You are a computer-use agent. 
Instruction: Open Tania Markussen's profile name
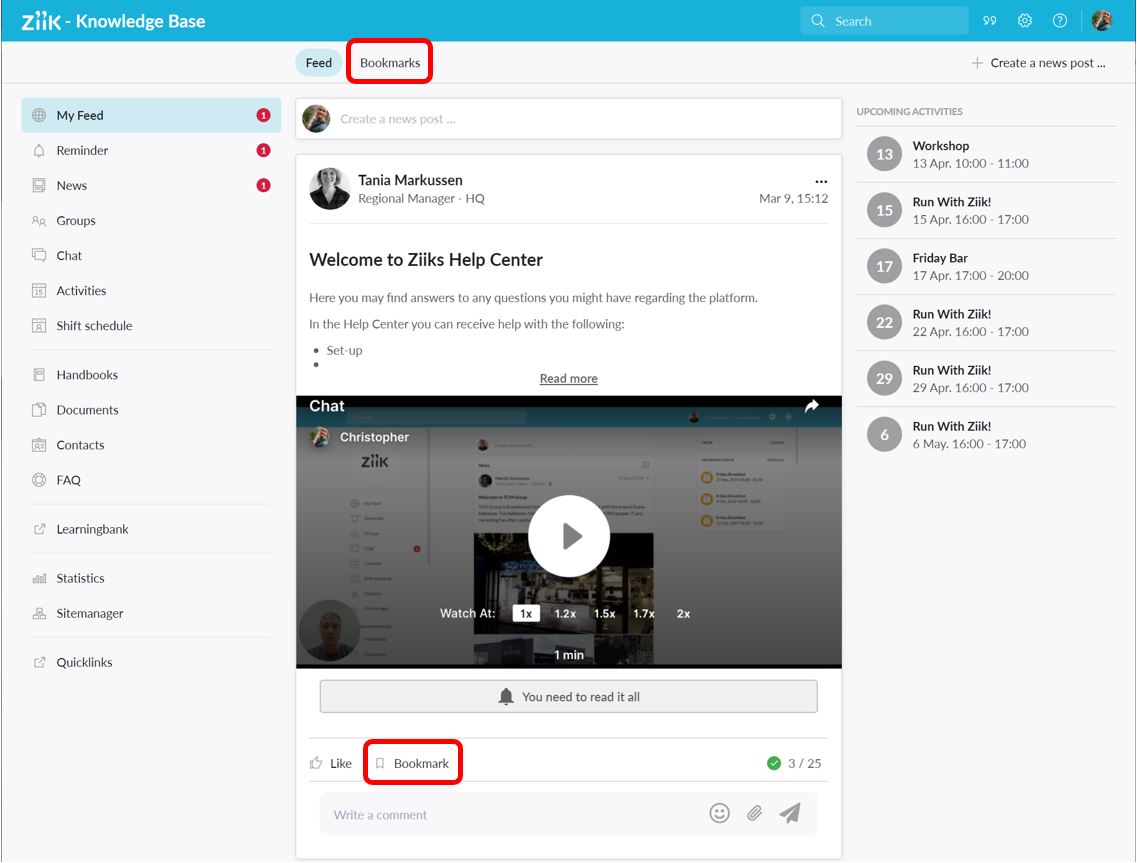(x=410, y=180)
